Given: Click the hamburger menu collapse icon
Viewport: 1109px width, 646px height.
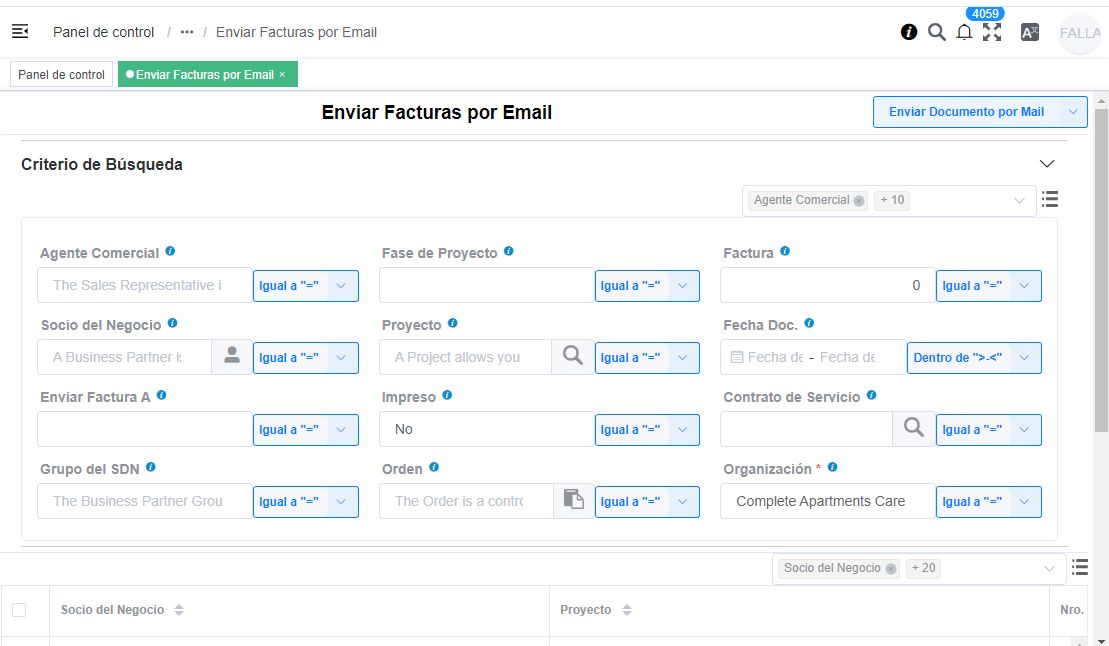Looking at the screenshot, I should (x=20, y=32).
